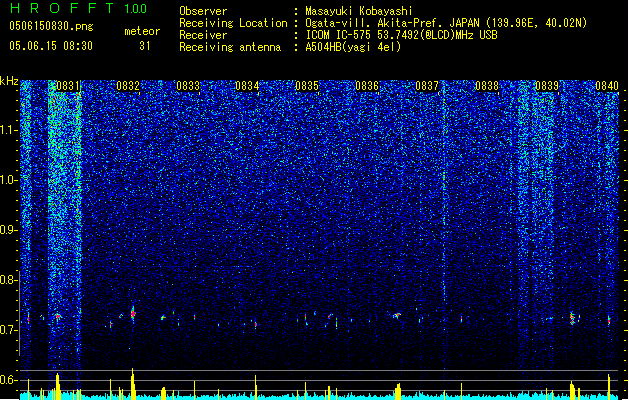Click the 0838 time marker
This screenshot has height=400, width=629.
click(x=487, y=86)
